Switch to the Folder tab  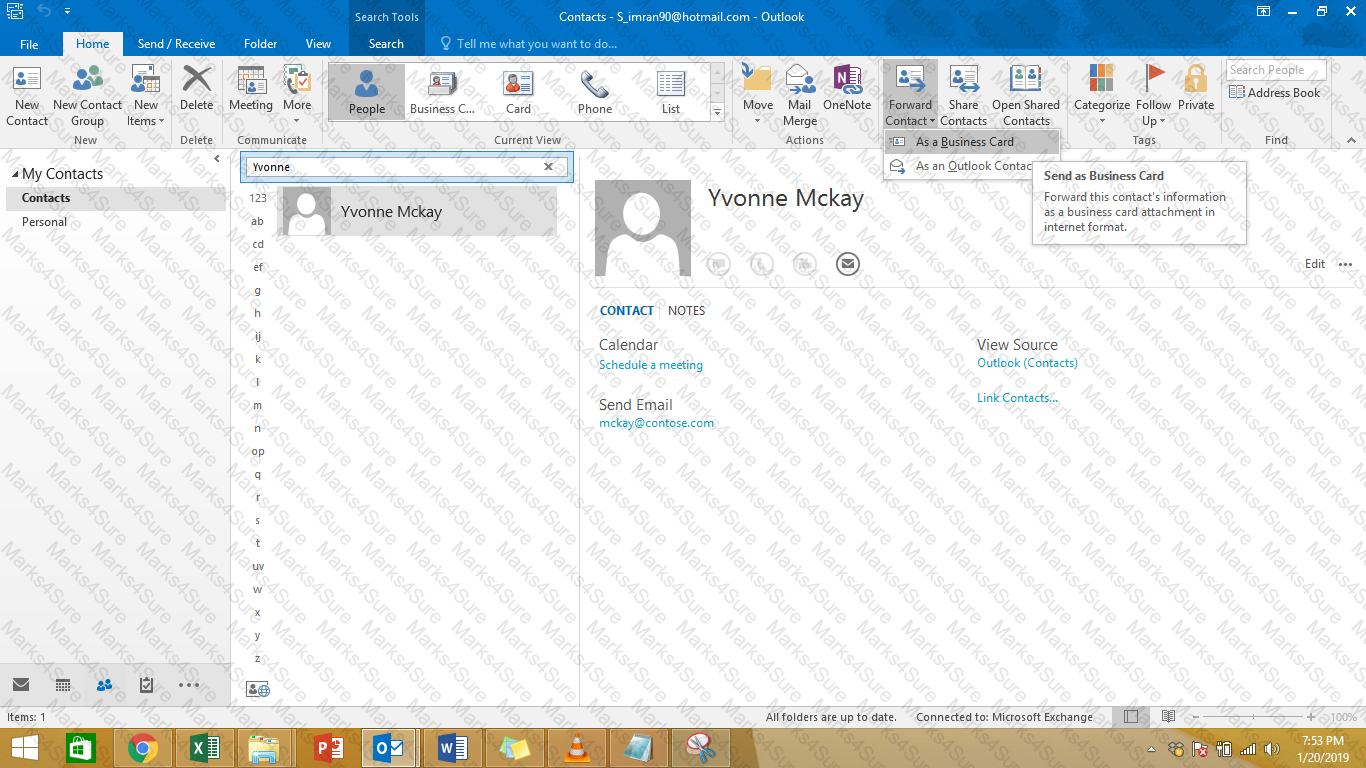pos(261,44)
